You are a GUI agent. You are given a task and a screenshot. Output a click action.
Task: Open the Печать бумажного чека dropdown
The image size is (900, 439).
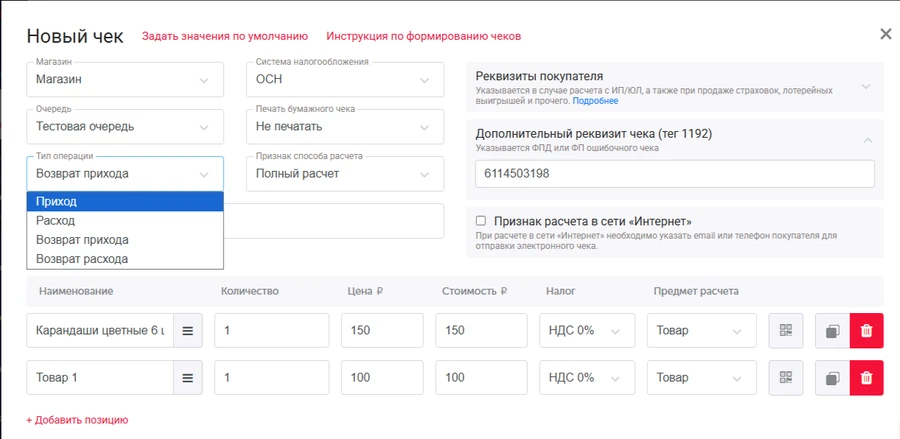[344, 127]
